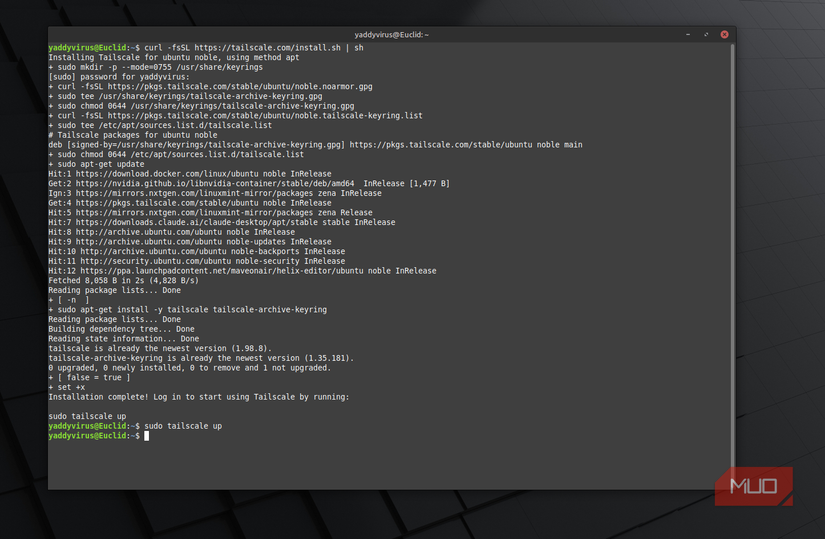Click the 'sudo chmod 0644 /usr/share/keyrings' line
The image size is (825, 539).
pyautogui.click(x=201, y=106)
